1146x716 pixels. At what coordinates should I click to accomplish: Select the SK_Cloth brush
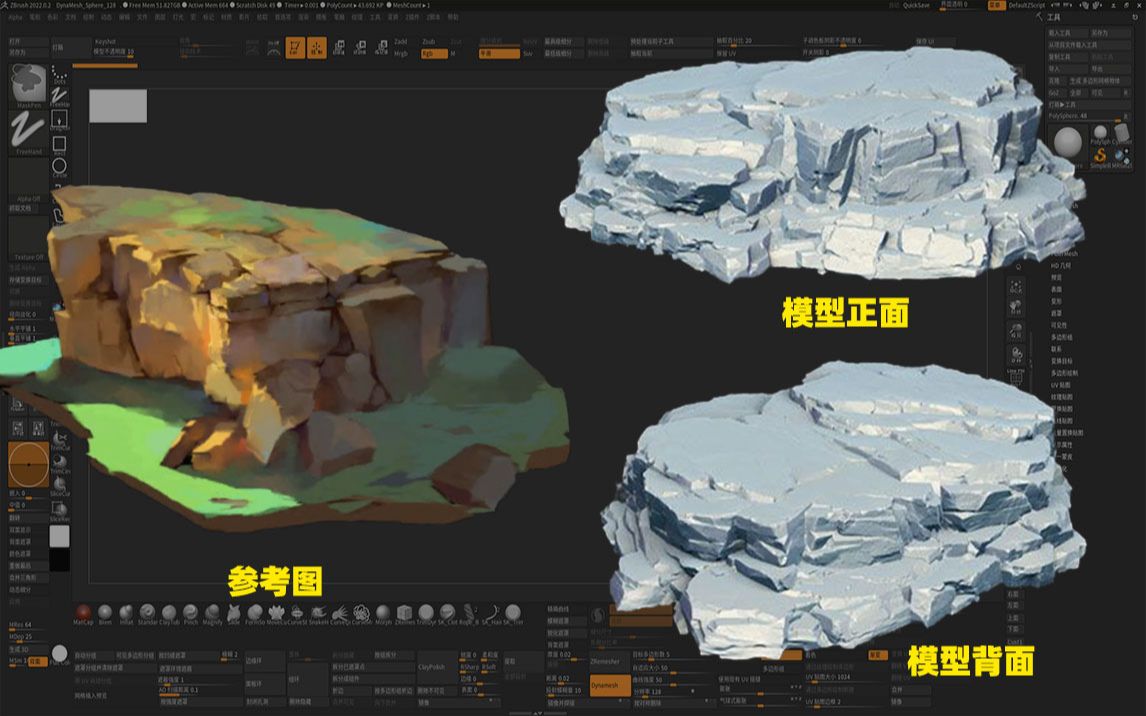[447, 612]
